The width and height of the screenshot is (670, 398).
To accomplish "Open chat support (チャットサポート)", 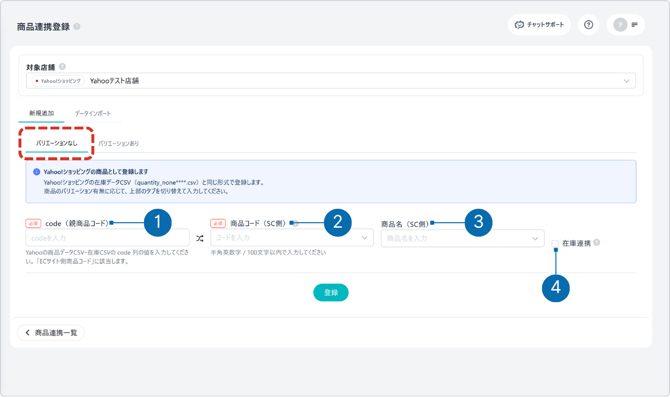I will [x=539, y=25].
